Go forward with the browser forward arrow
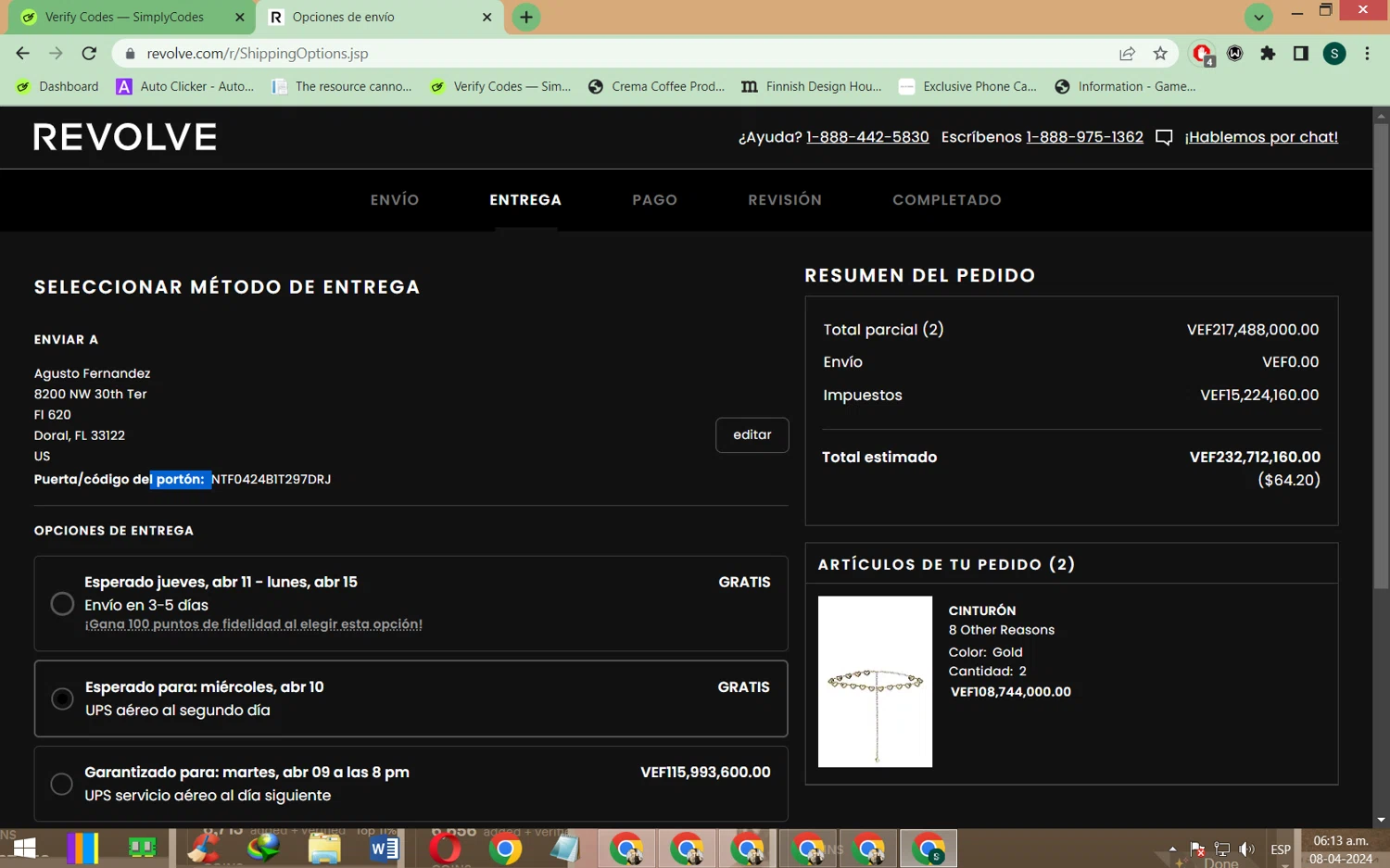Viewport: 1390px width, 868px height. 57,54
